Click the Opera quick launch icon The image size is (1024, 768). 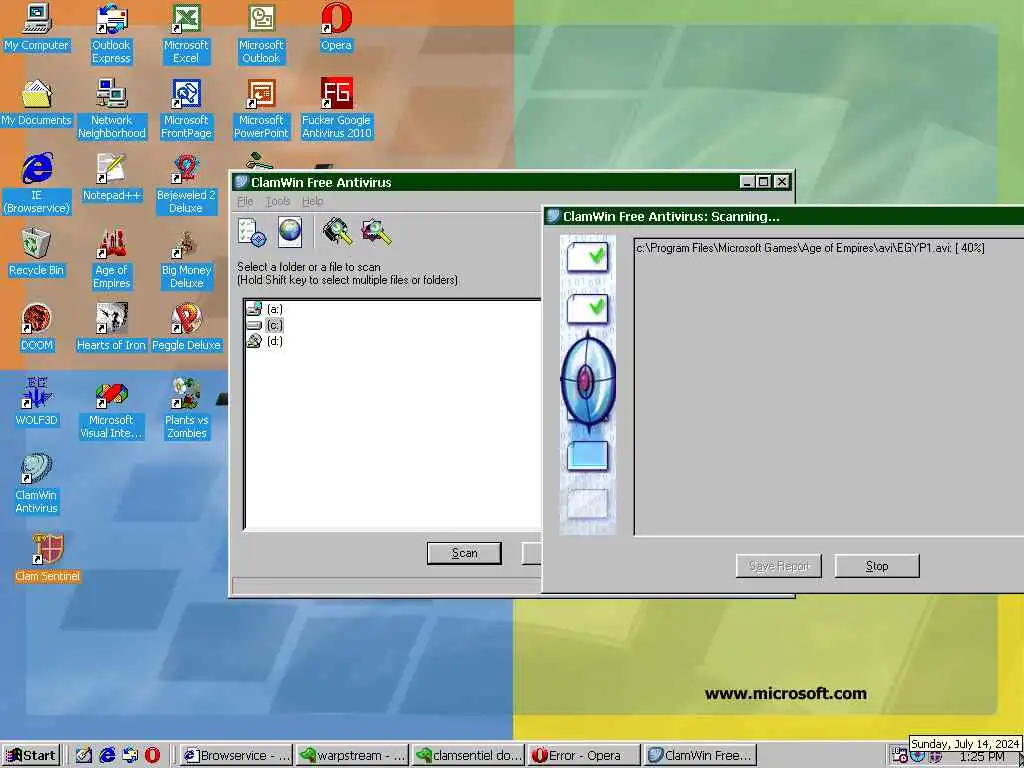[152, 756]
